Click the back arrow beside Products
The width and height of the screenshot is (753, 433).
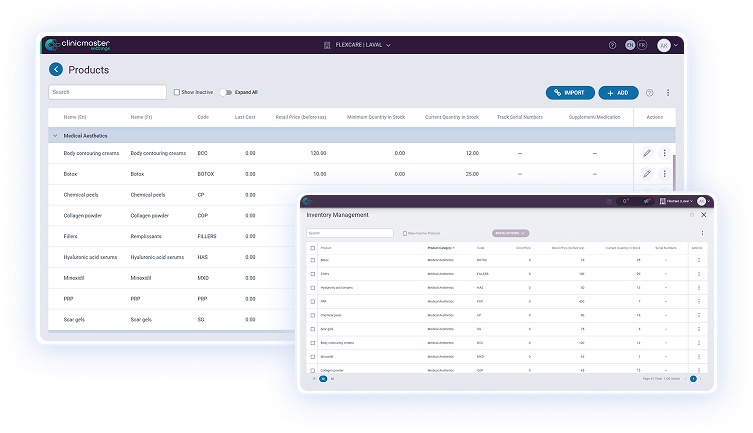click(56, 70)
